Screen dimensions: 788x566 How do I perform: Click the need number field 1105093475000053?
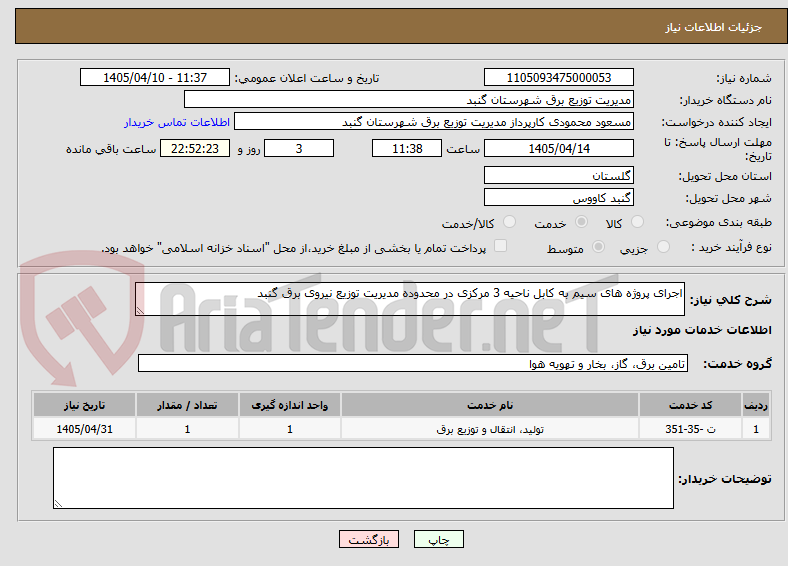pos(559,77)
